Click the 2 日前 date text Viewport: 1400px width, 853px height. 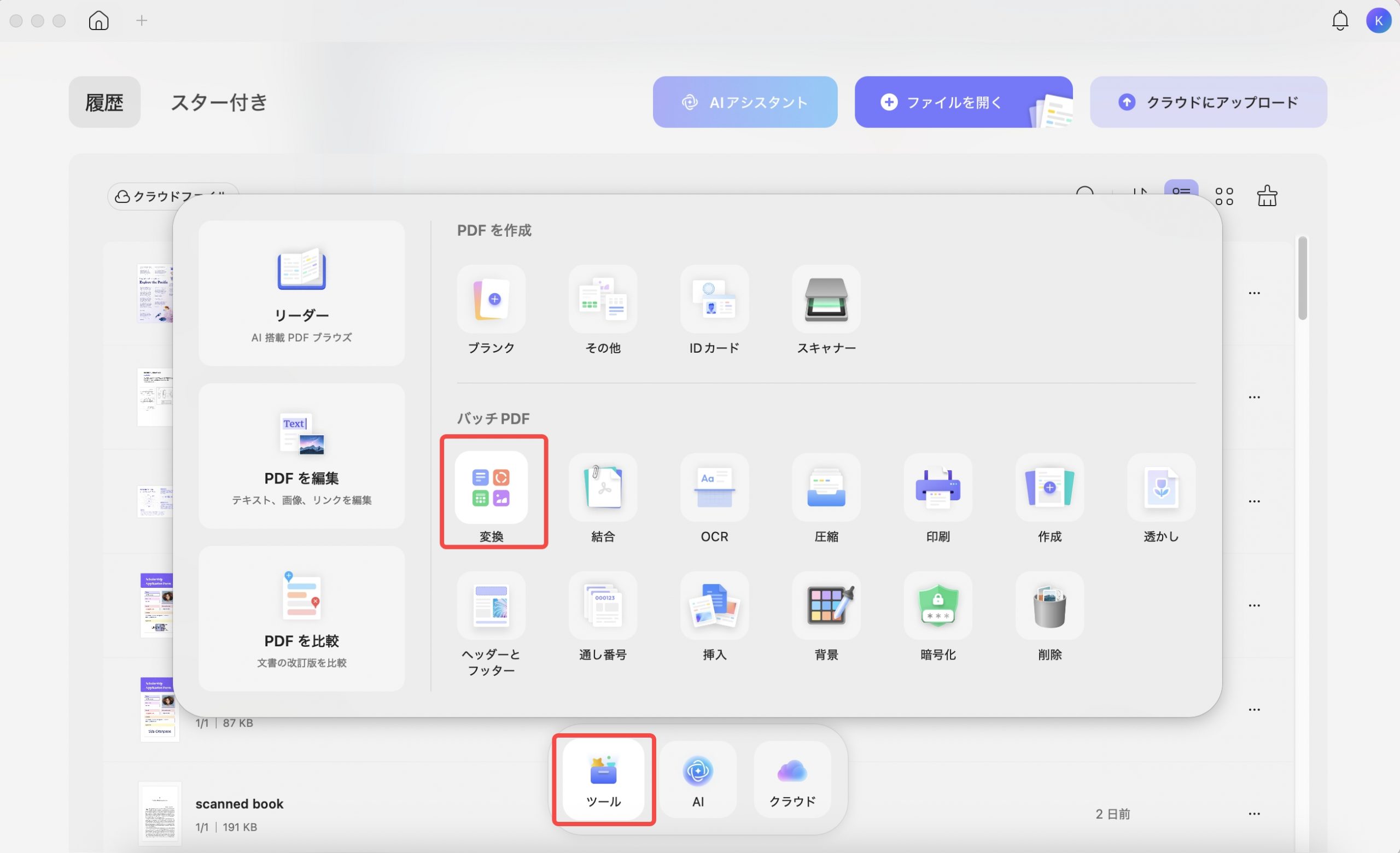point(1112,814)
